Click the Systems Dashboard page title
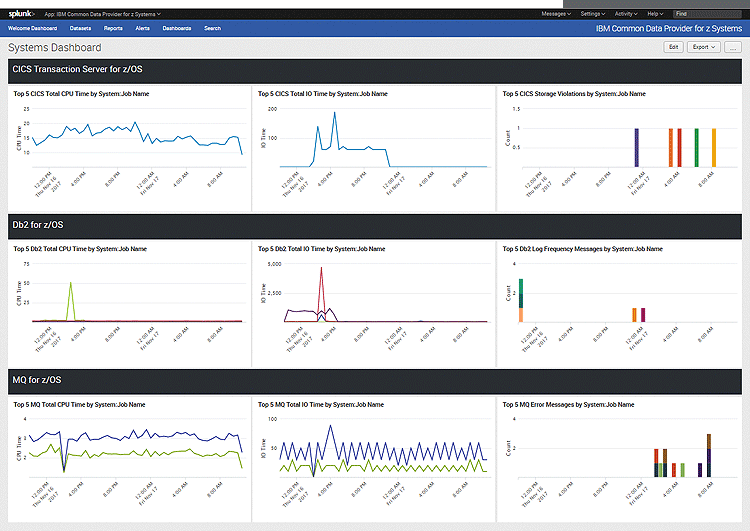Image resolution: width=750 pixels, height=531 pixels. (x=55, y=47)
